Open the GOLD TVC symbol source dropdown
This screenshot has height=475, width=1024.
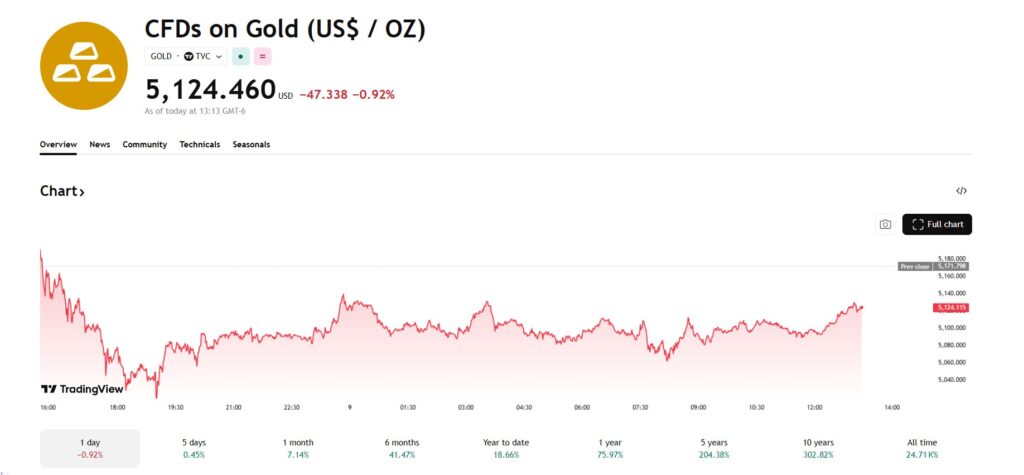(186, 57)
